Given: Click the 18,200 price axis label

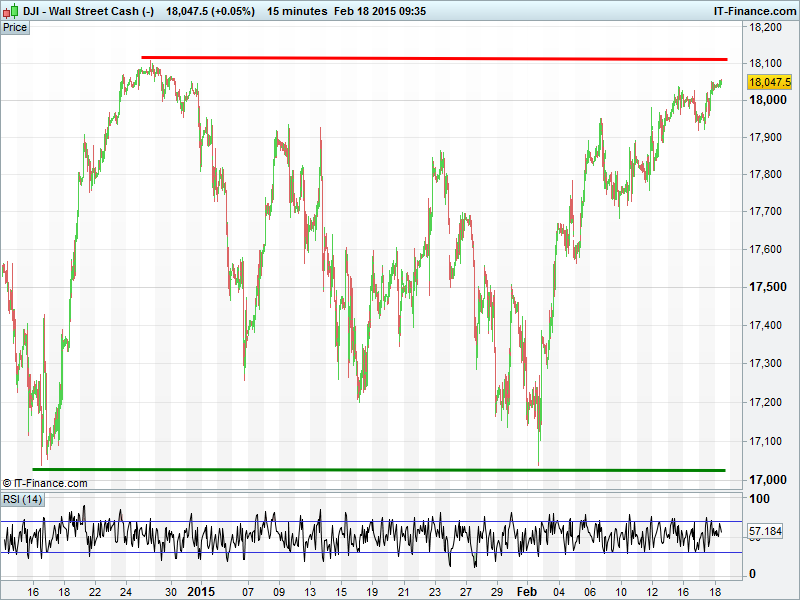Looking at the screenshot, I should pos(765,27).
